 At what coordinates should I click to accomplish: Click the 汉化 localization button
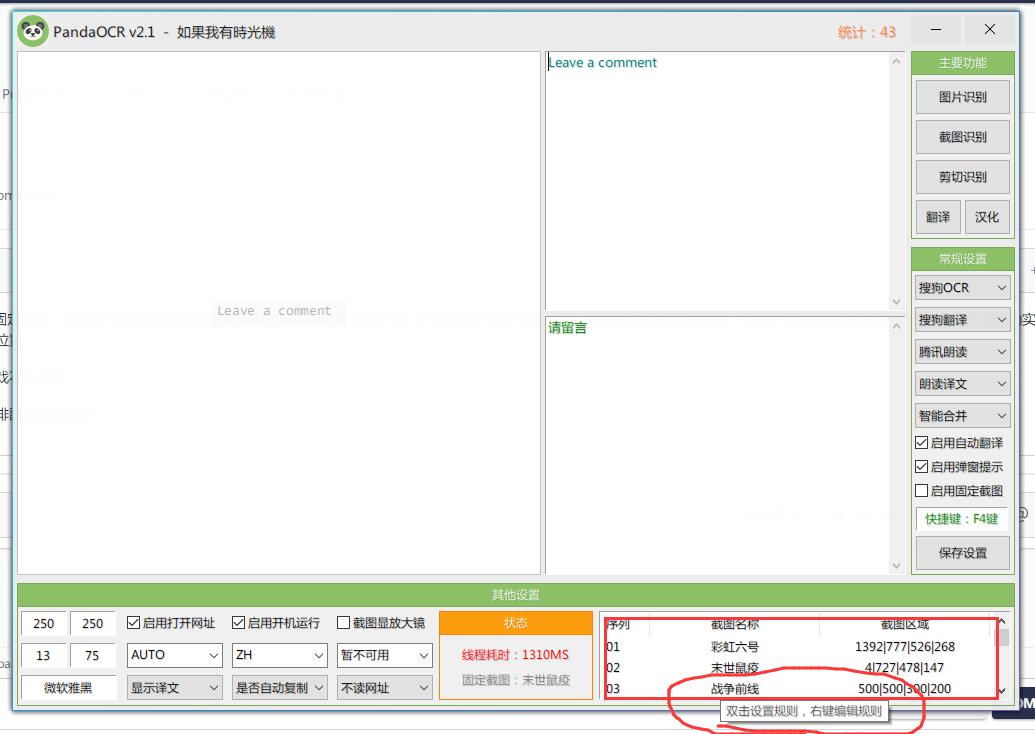[988, 216]
